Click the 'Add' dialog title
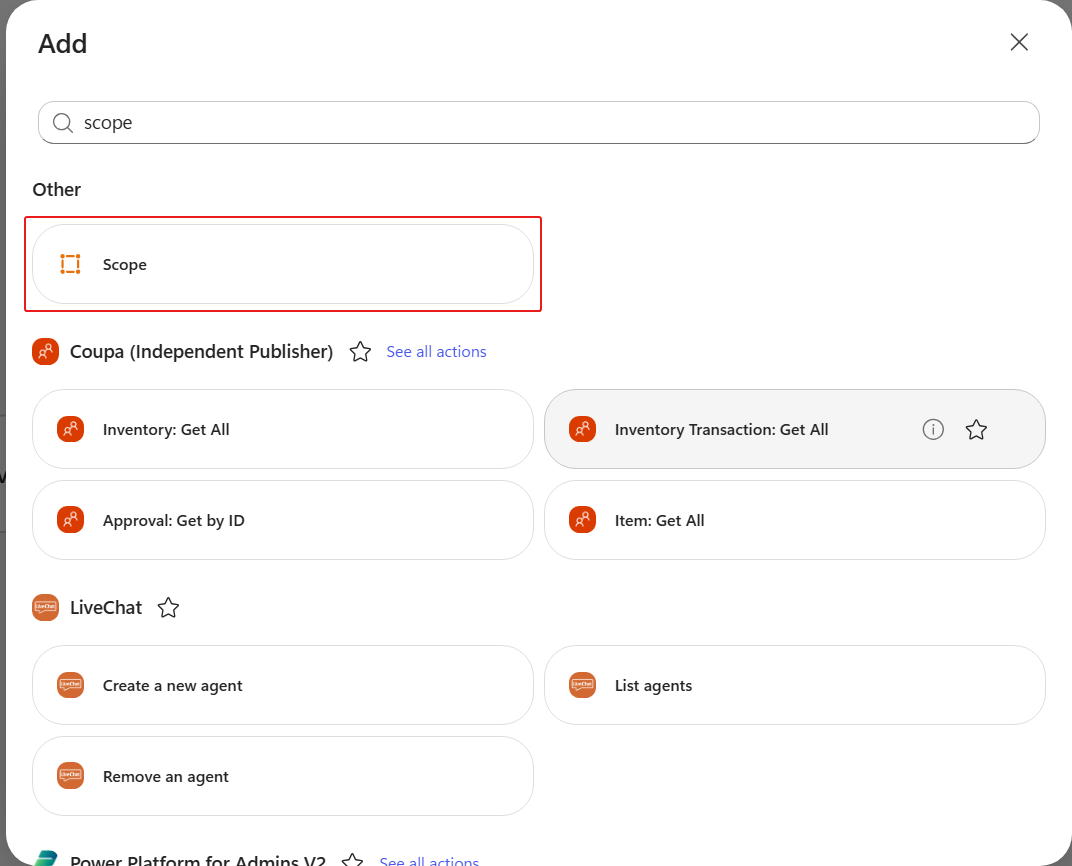Image resolution: width=1072 pixels, height=866 pixels. pyautogui.click(x=62, y=44)
